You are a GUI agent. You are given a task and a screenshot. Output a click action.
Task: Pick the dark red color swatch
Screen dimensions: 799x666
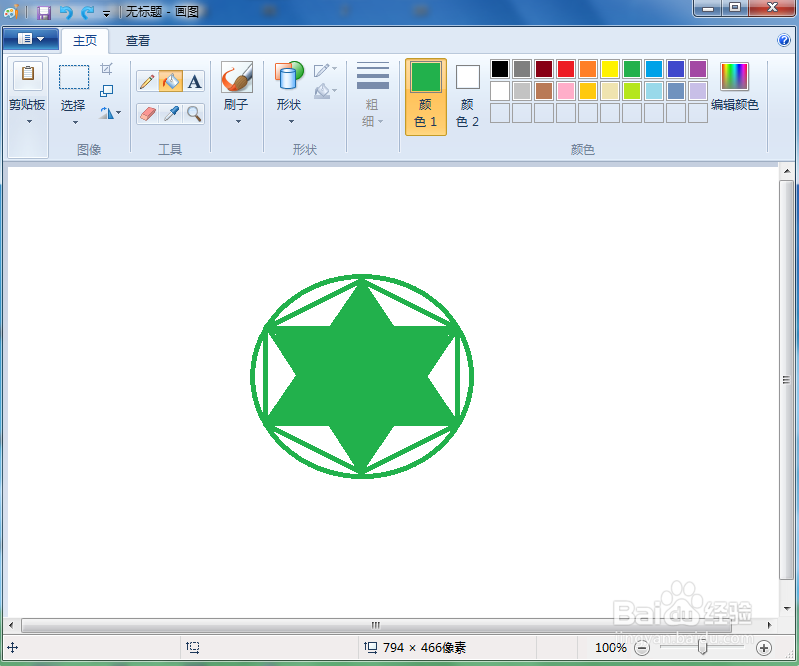coord(544,69)
